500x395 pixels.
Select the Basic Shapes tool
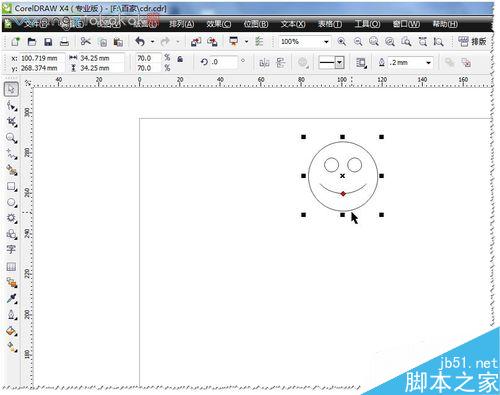tap(12, 234)
